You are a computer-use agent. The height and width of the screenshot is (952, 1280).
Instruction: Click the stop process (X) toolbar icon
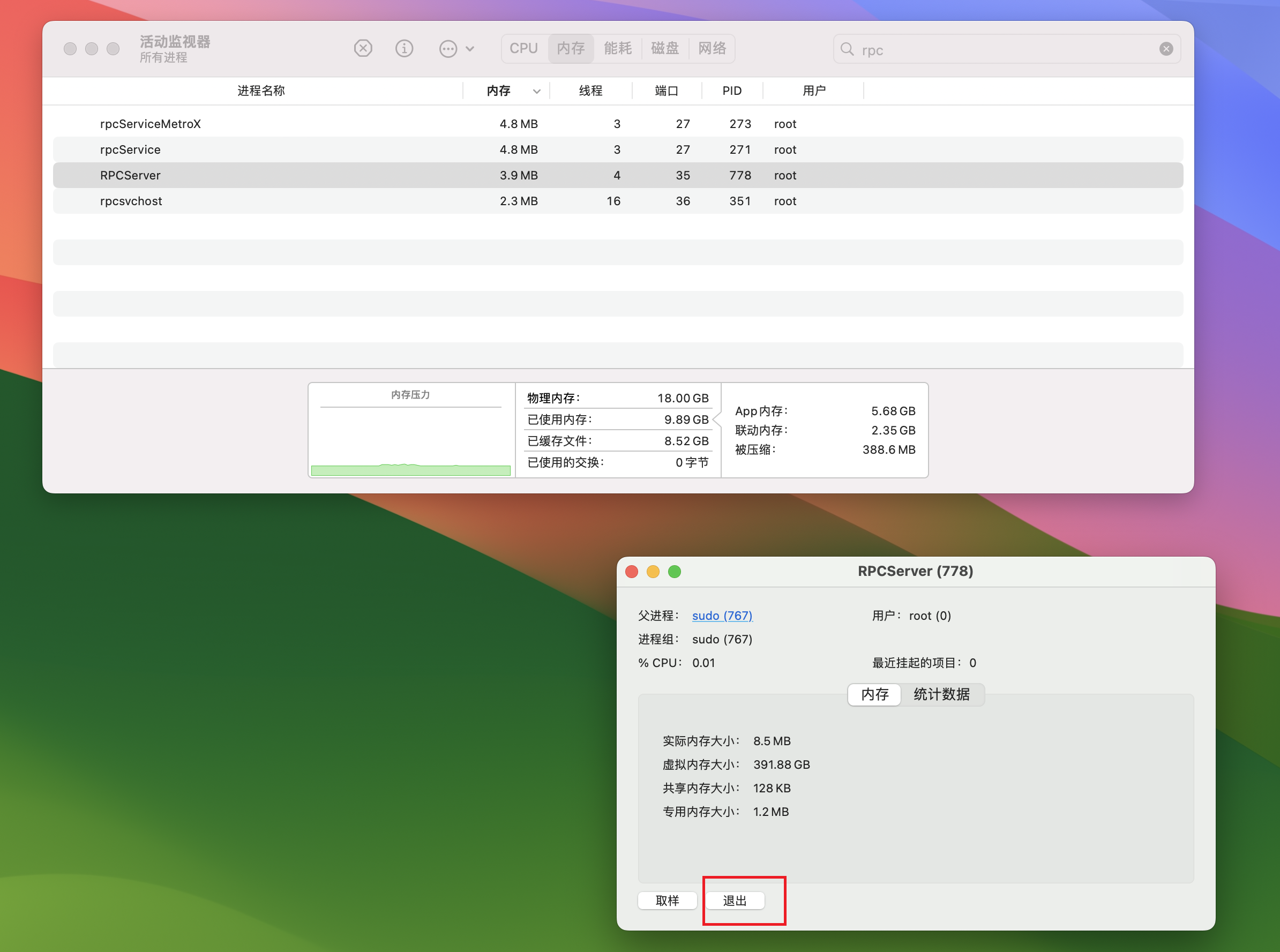363,48
